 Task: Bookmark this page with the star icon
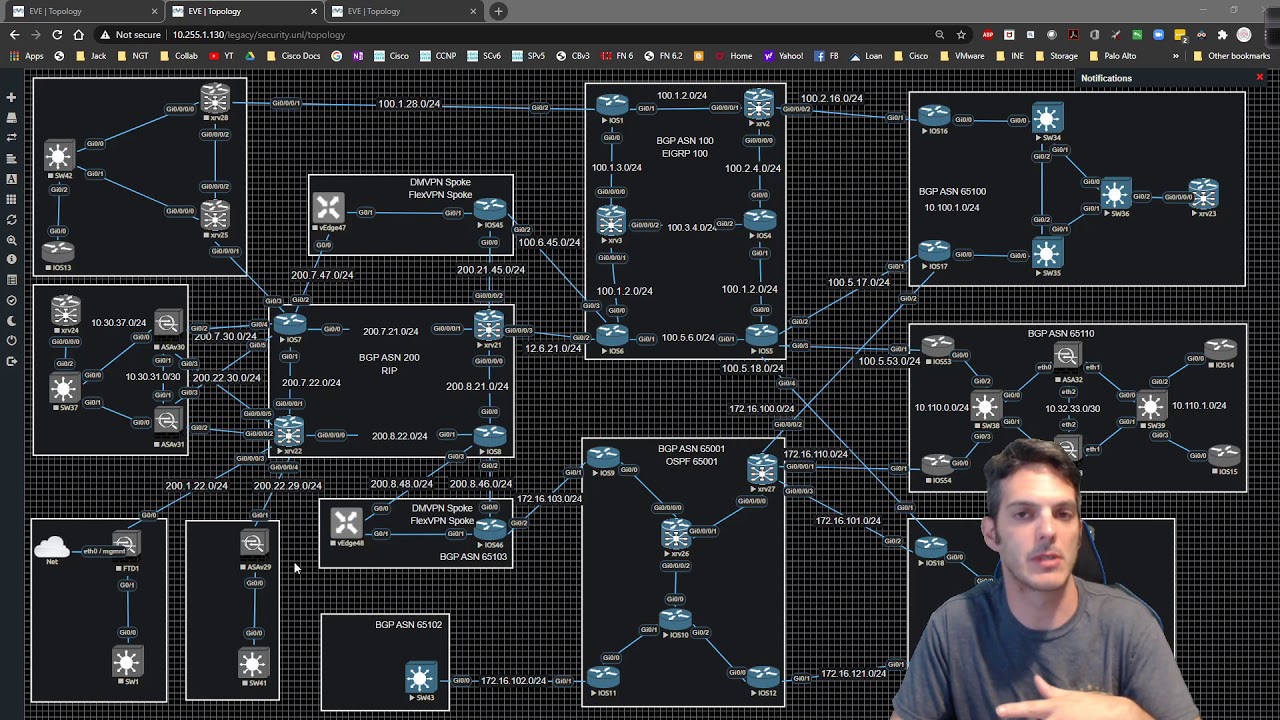tap(961, 34)
